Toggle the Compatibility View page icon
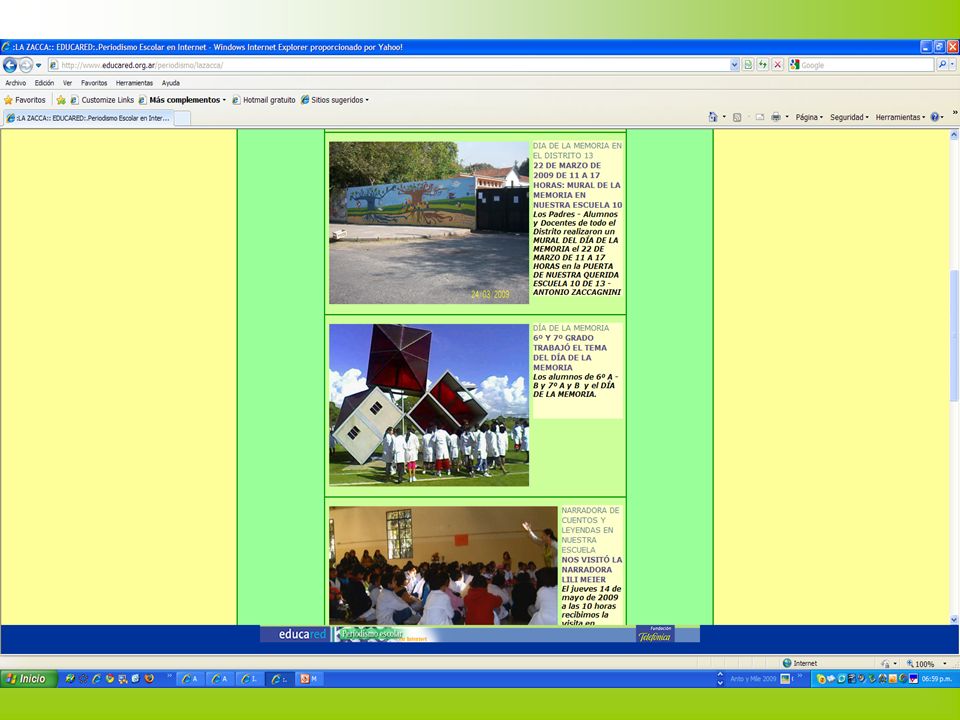Screen dimensions: 960x720 [x=748, y=65]
